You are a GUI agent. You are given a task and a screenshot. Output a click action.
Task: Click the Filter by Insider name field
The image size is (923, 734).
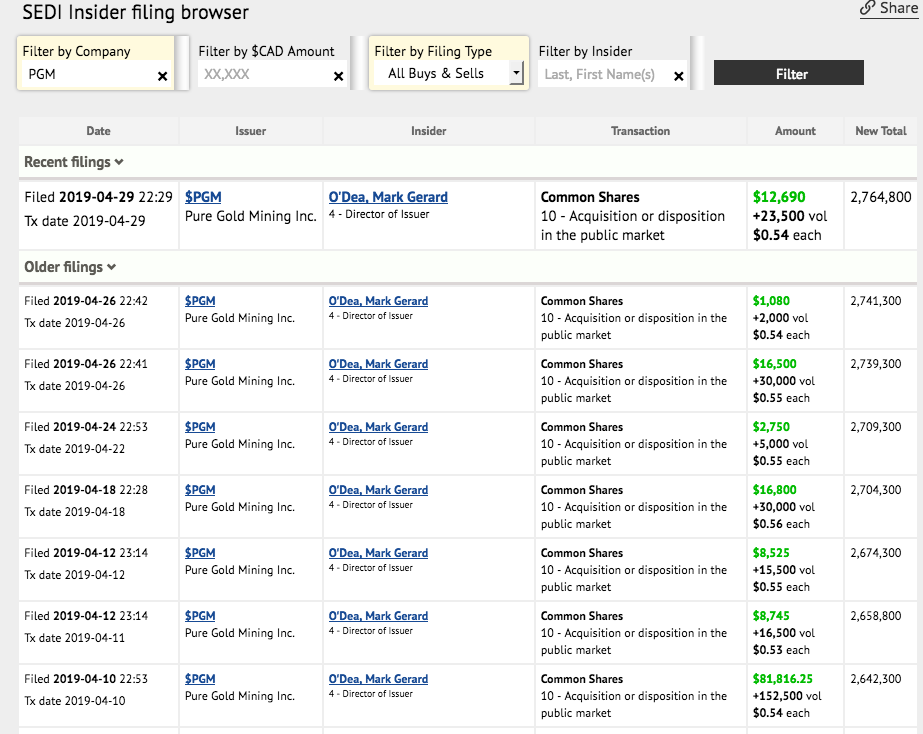point(604,75)
